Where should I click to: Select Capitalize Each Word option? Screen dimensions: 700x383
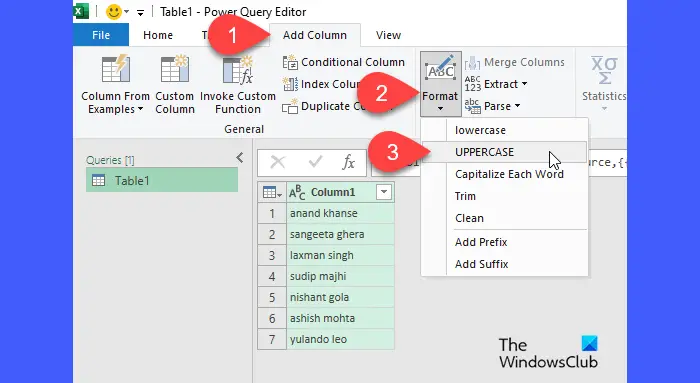click(504, 174)
